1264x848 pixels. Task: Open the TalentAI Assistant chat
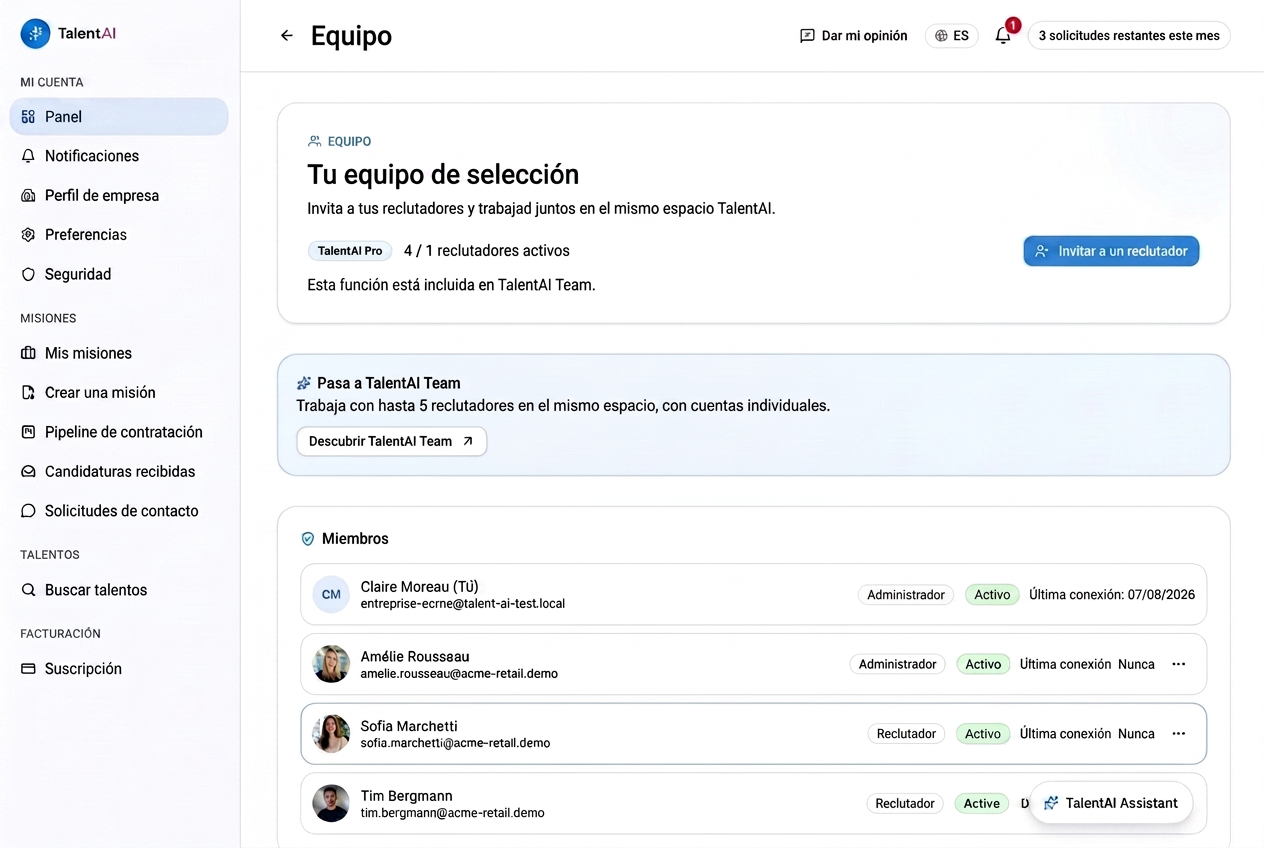coord(1111,803)
